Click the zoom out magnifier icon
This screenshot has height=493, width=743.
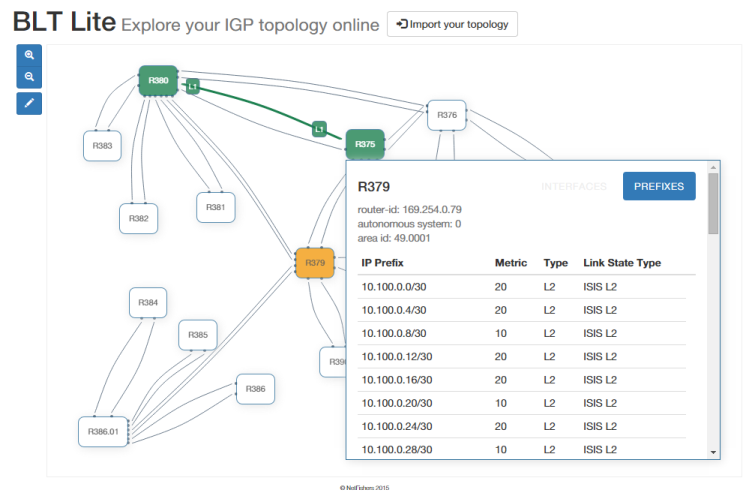coord(29,77)
